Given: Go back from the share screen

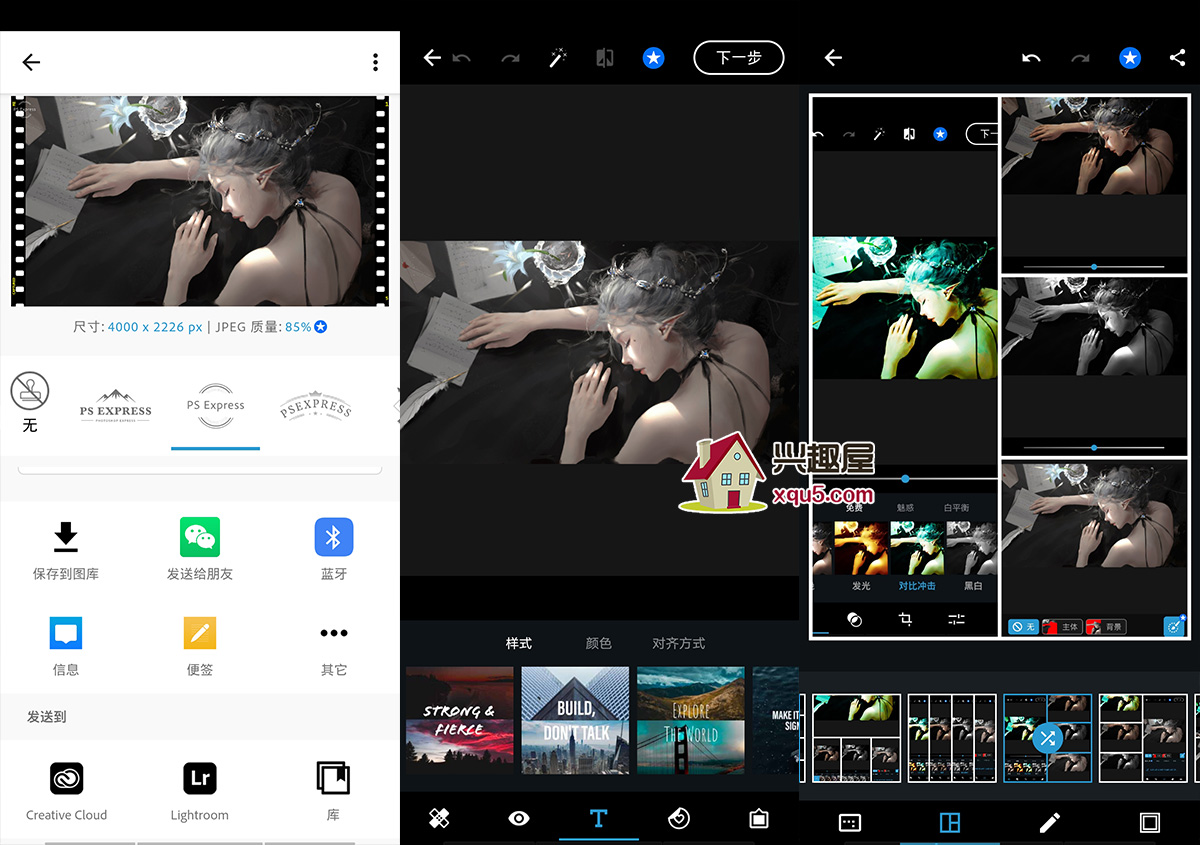Looking at the screenshot, I should [x=31, y=62].
